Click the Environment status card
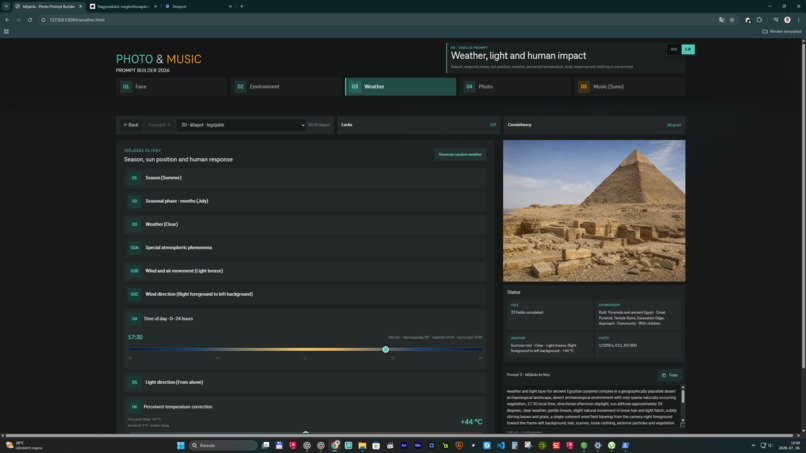This screenshot has width=806, height=453. pyautogui.click(x=638, y=315)
